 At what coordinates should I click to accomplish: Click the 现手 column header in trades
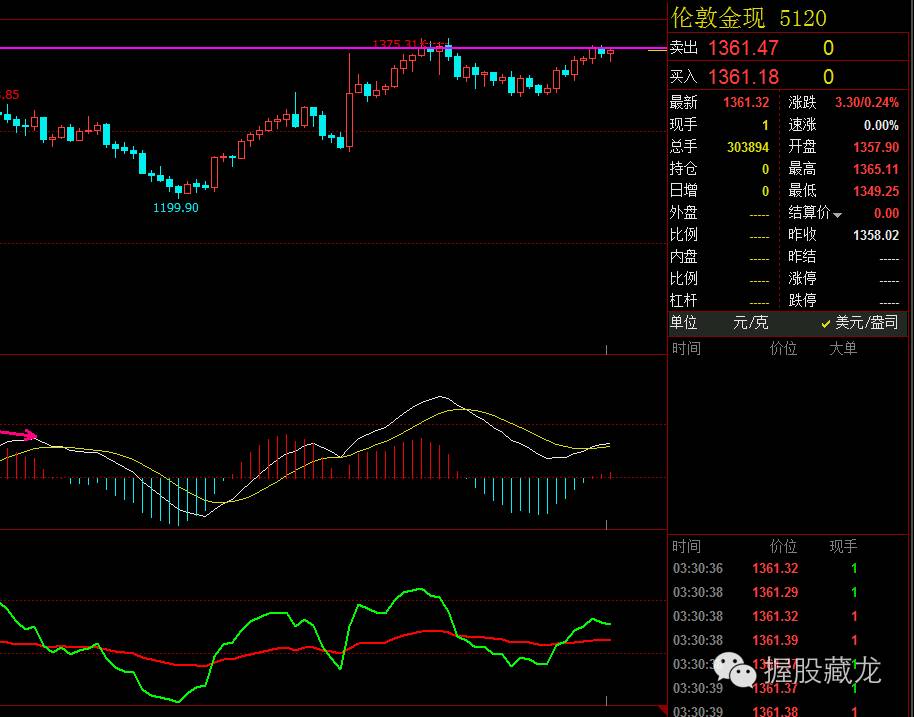[843, 547]
